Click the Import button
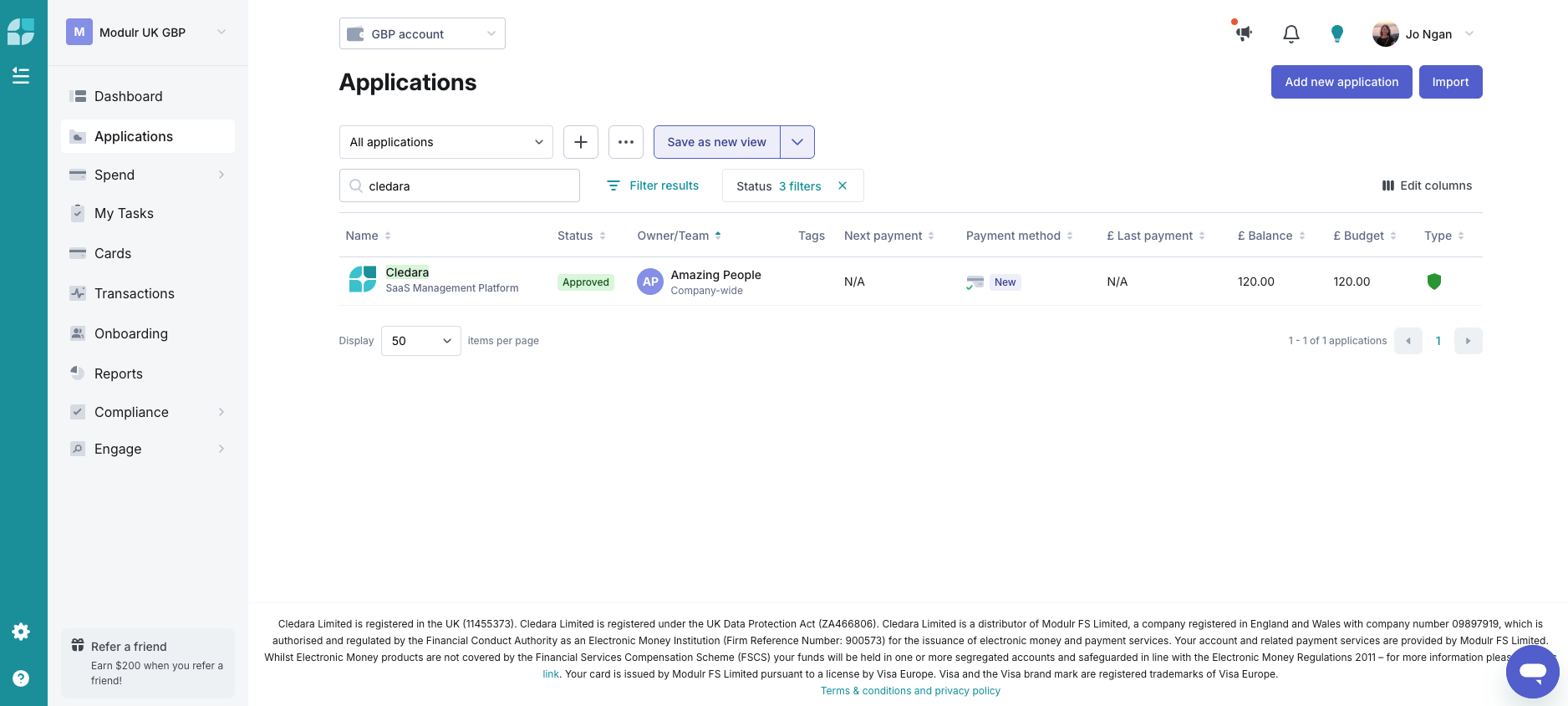 point(1450,82)
